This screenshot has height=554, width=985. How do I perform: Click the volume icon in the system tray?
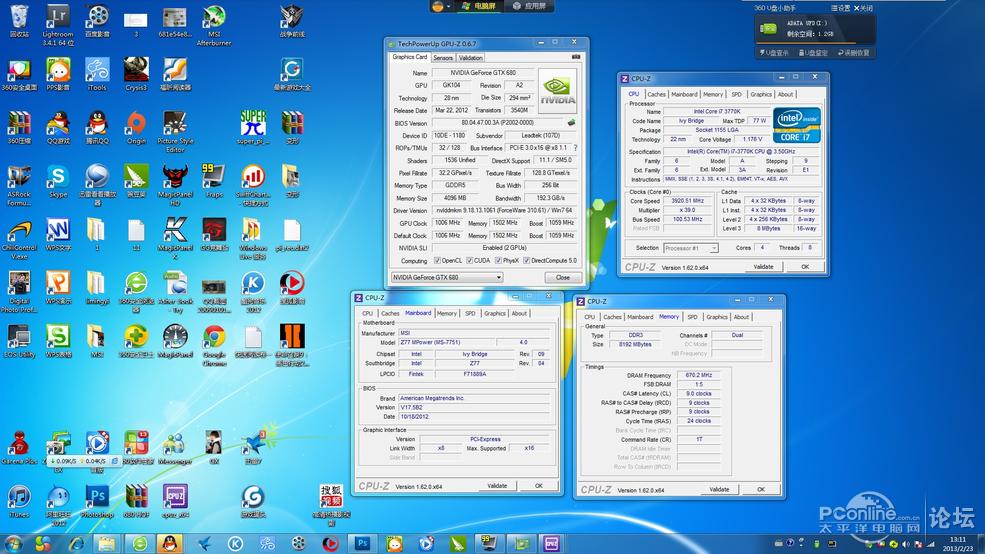906,544
